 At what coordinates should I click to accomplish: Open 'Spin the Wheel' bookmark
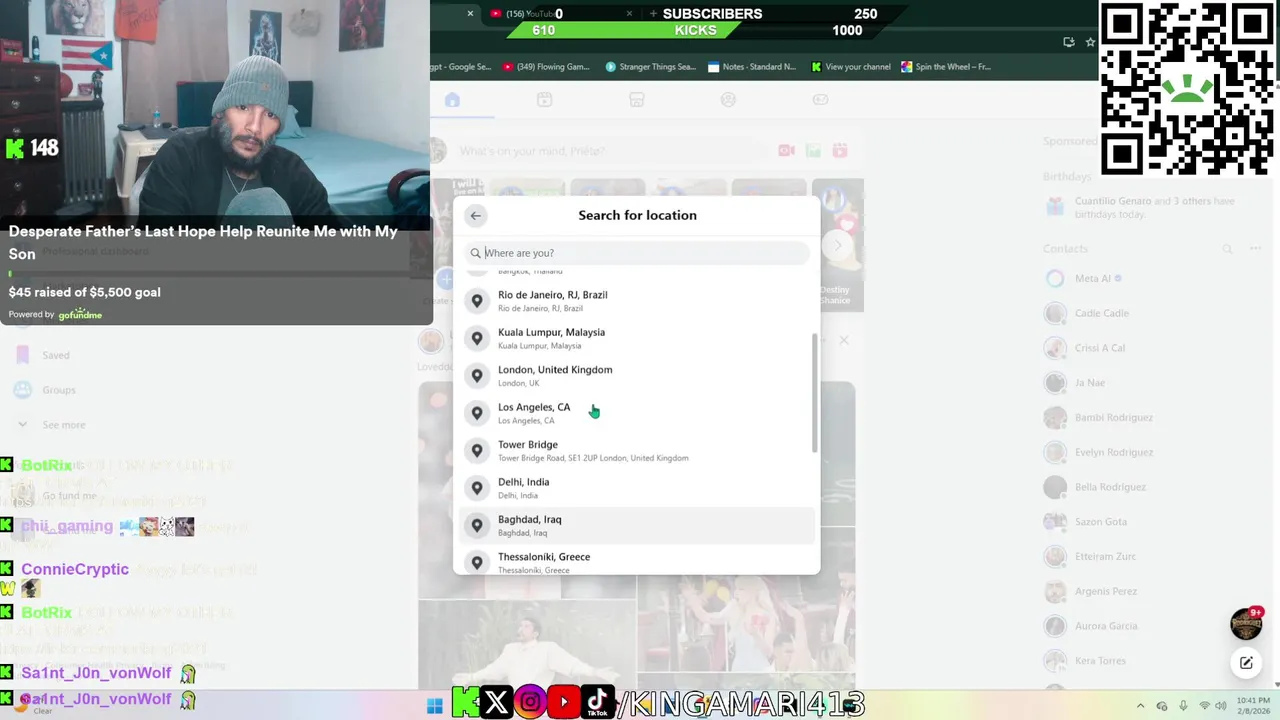click(946, 67)
